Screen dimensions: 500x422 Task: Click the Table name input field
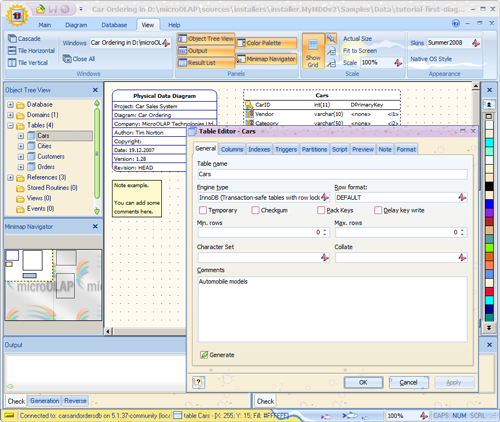coord(332,174)
